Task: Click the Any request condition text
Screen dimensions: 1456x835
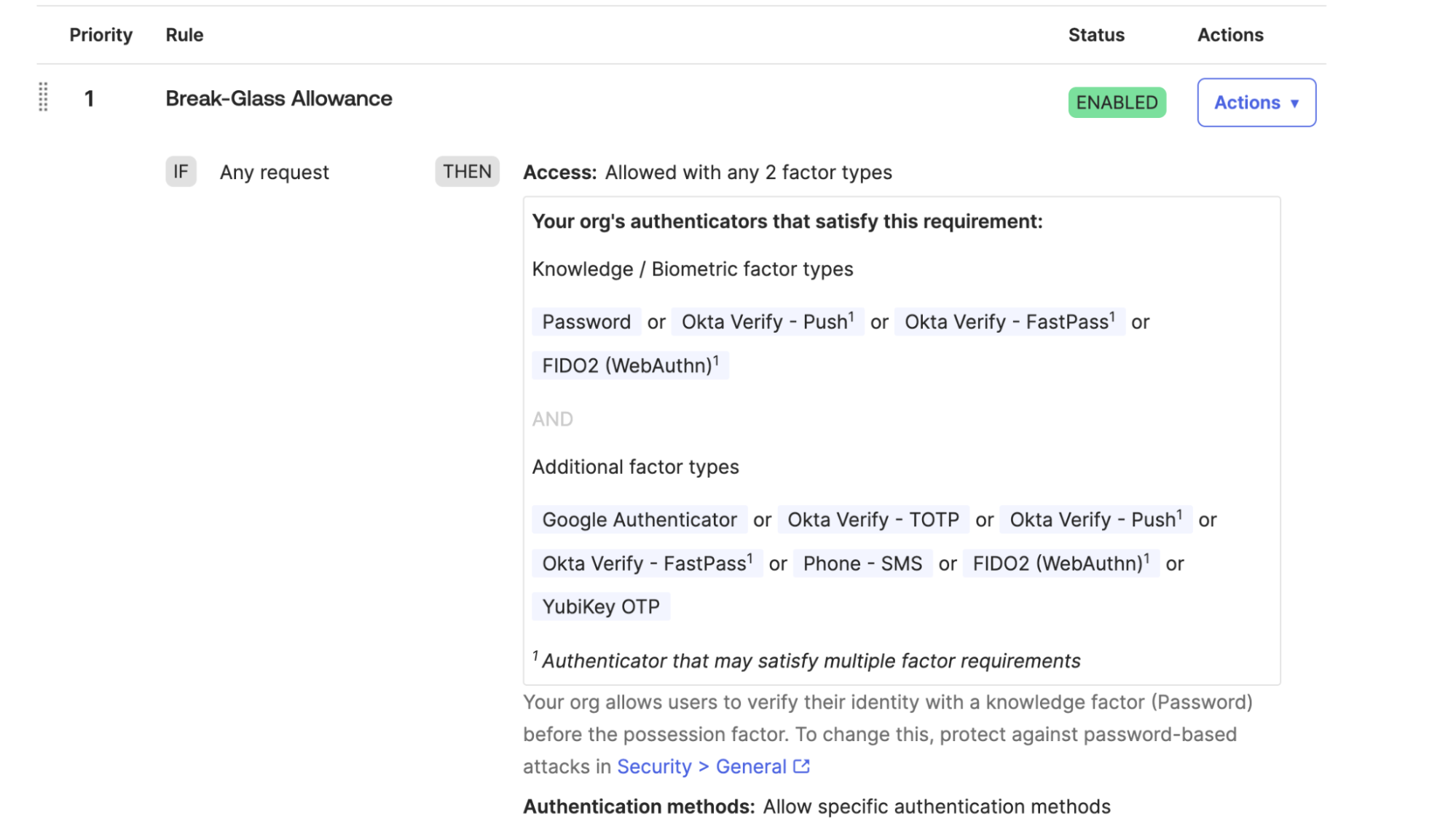Action: coord(274,173)
